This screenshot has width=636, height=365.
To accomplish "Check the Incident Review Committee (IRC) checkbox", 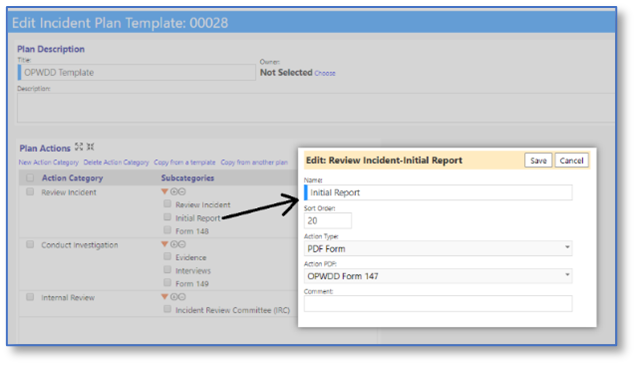I will click(167, 309).
